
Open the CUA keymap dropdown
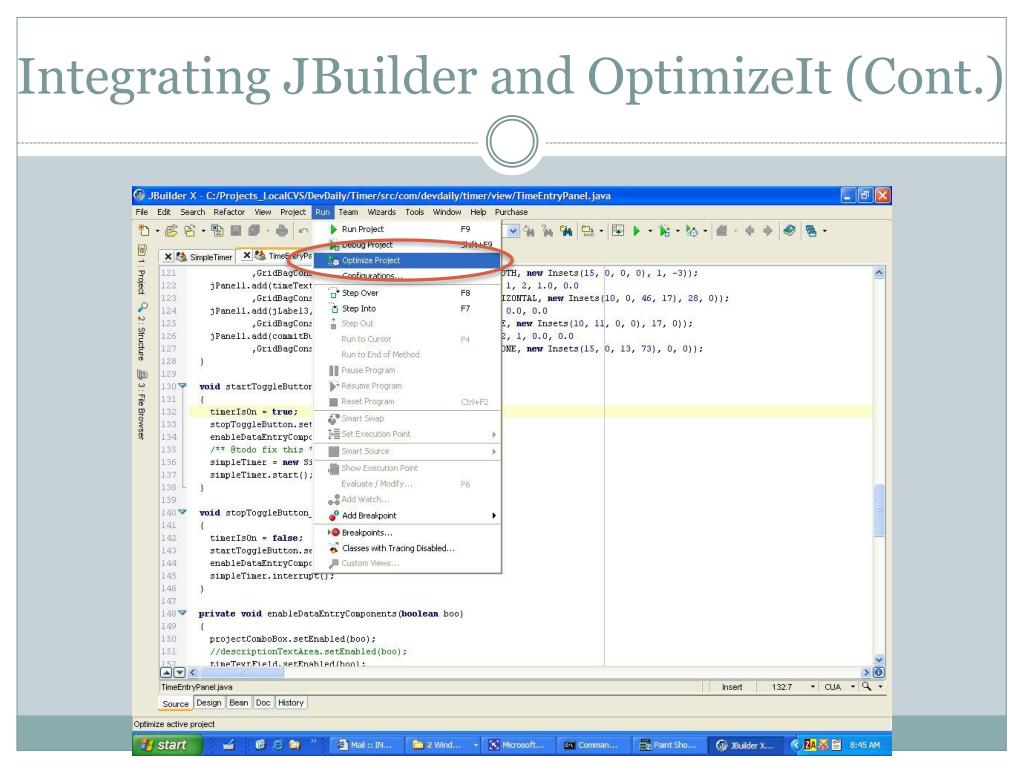(853, 686)
